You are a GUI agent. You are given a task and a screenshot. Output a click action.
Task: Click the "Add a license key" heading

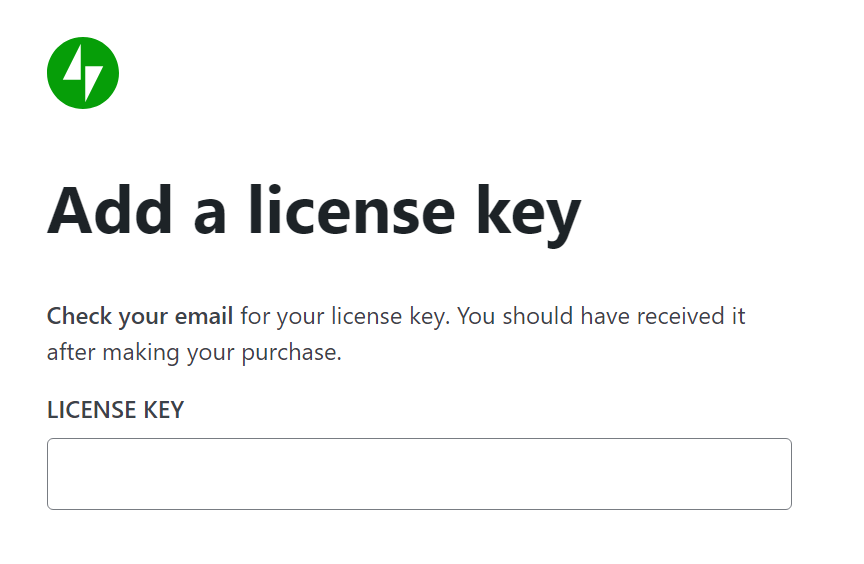[x=314, y=213]
